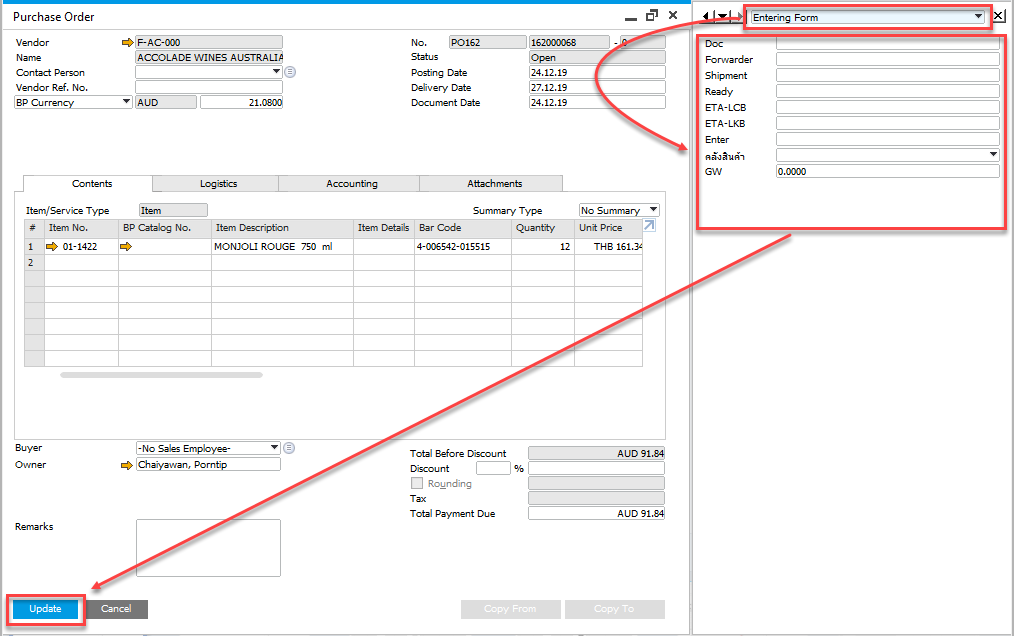The image size is (1014, 636).
Task: Click the Vendor Ref. No. input field
Action: tap(209, 87)
